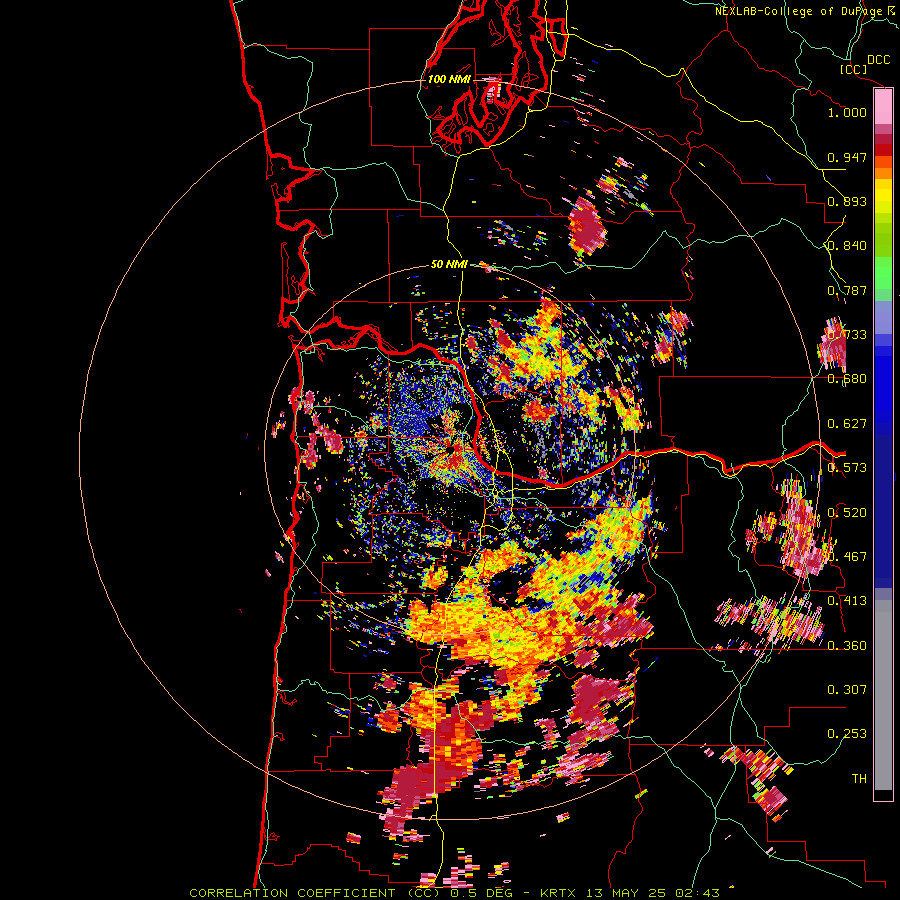This screenshot has width=900, height=900.
Task: Click the KRTX station identifier in the caption
Action: pos(559,893)
